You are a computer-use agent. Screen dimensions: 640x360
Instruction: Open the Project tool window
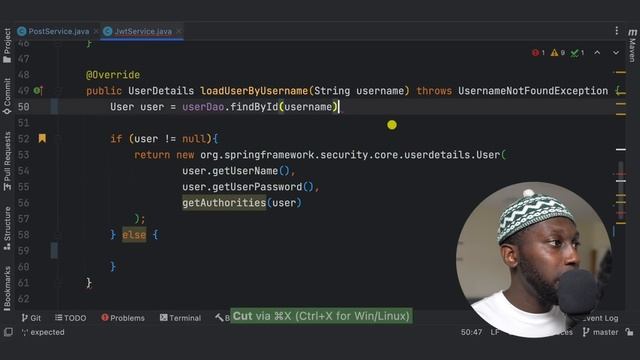7,45
